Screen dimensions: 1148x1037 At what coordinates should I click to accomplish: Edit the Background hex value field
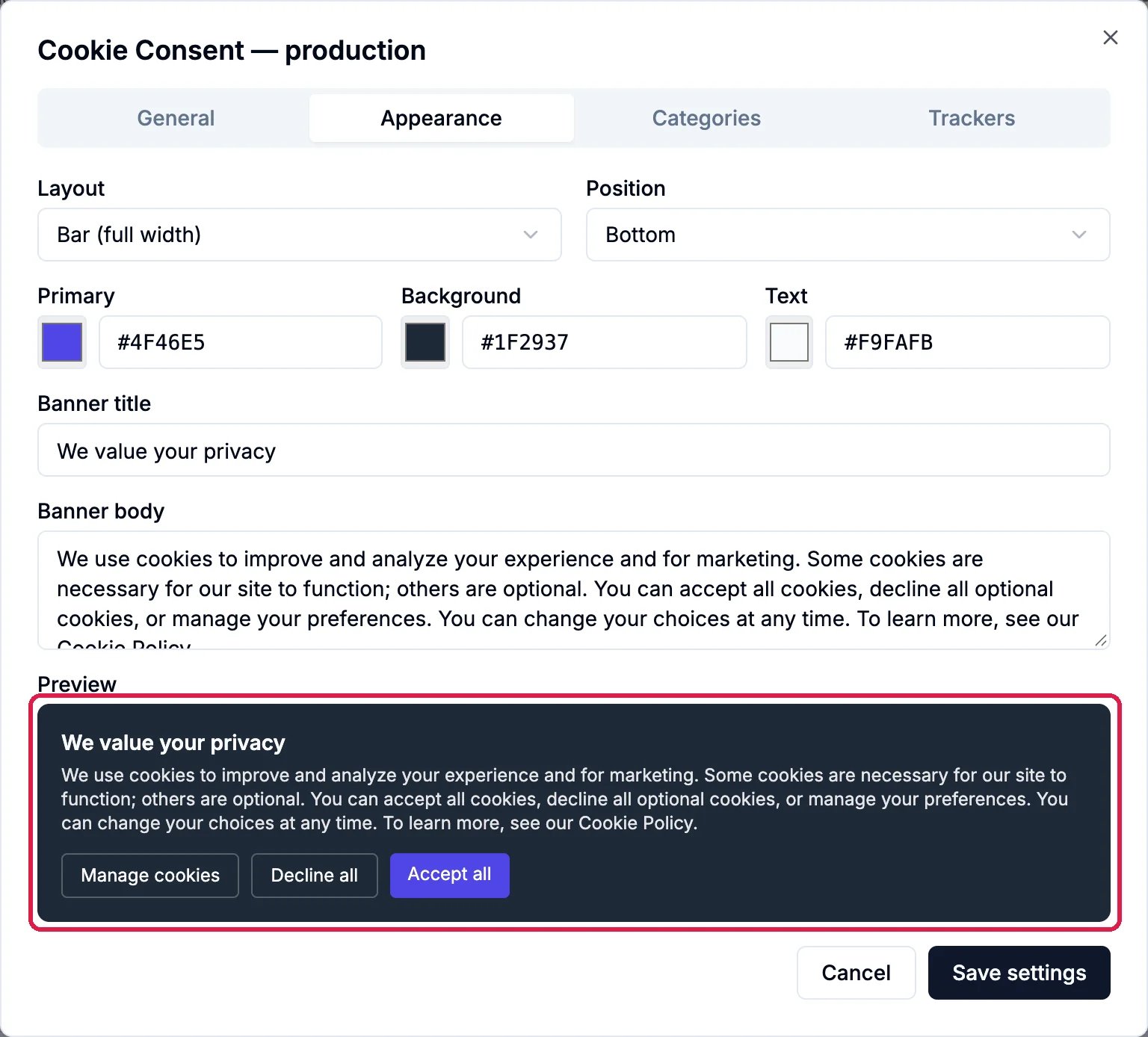(x=605, y=342)
